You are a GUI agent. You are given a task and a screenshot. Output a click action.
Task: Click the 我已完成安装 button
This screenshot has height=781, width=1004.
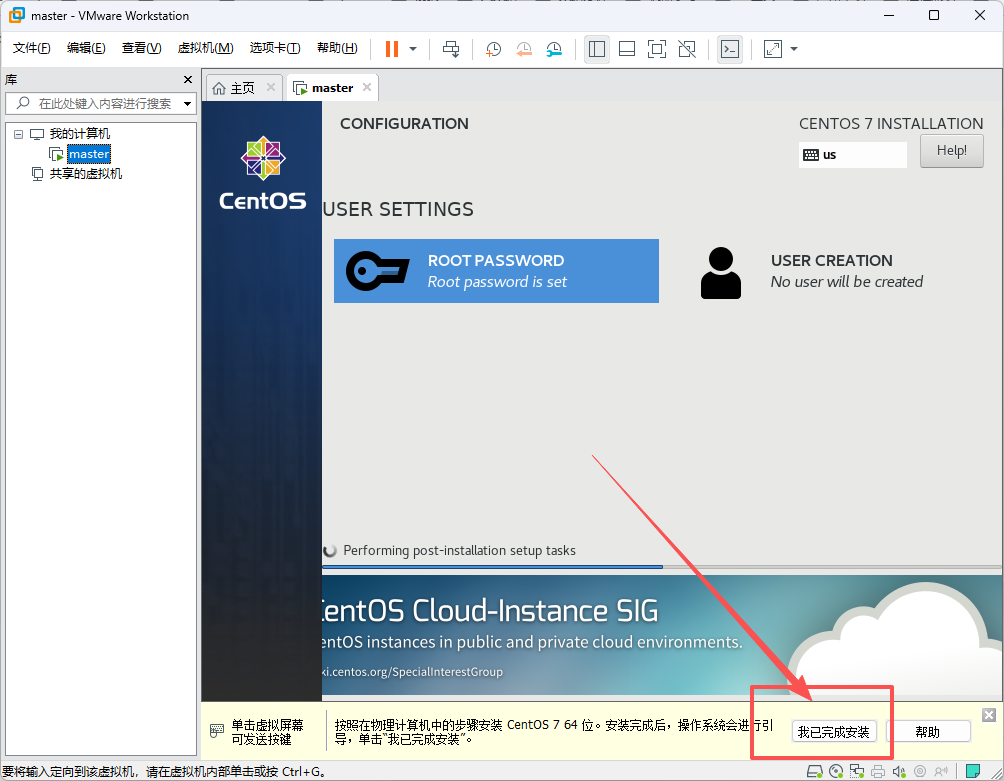834,732
